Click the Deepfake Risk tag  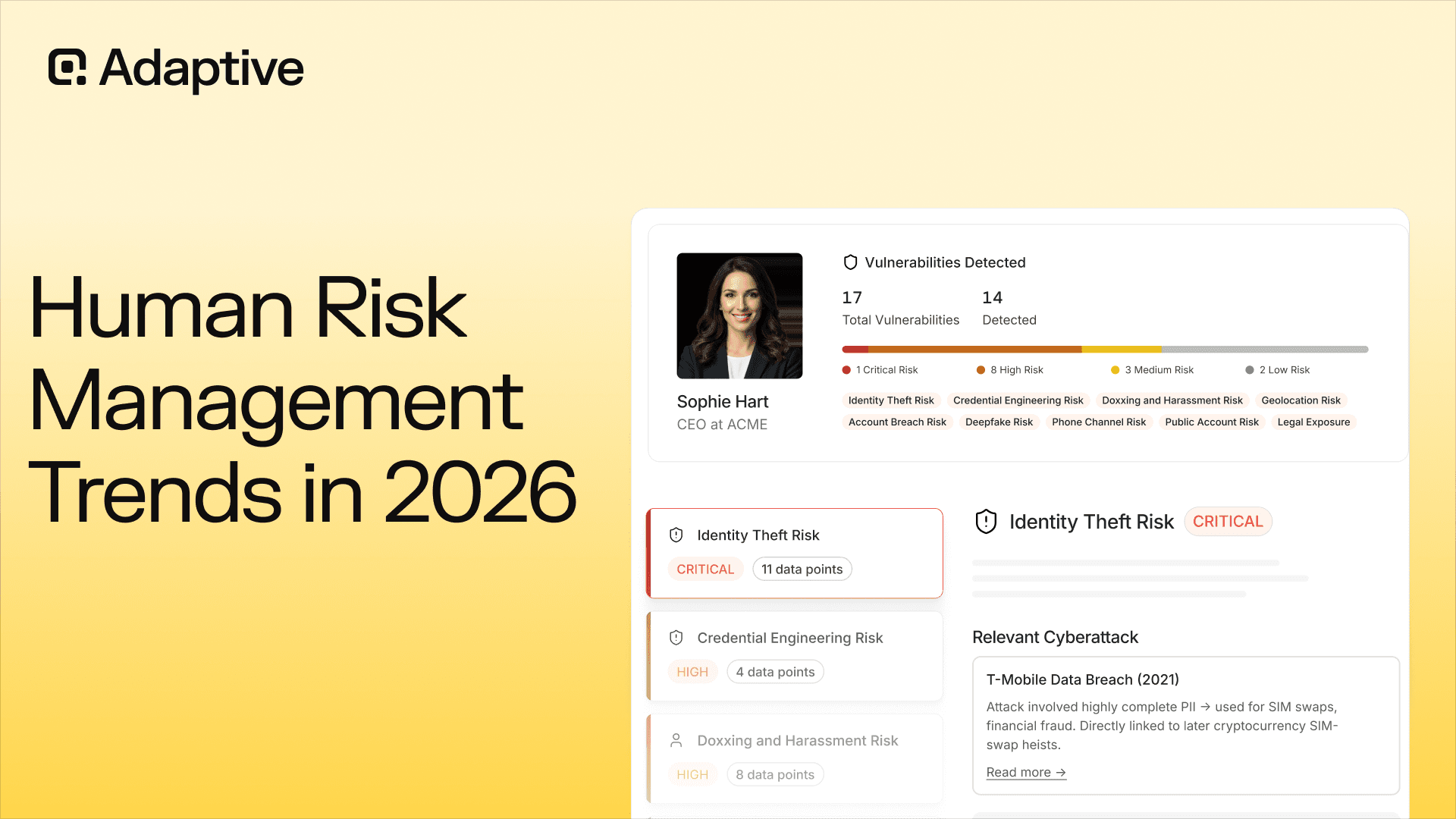(x=999, y=422)
